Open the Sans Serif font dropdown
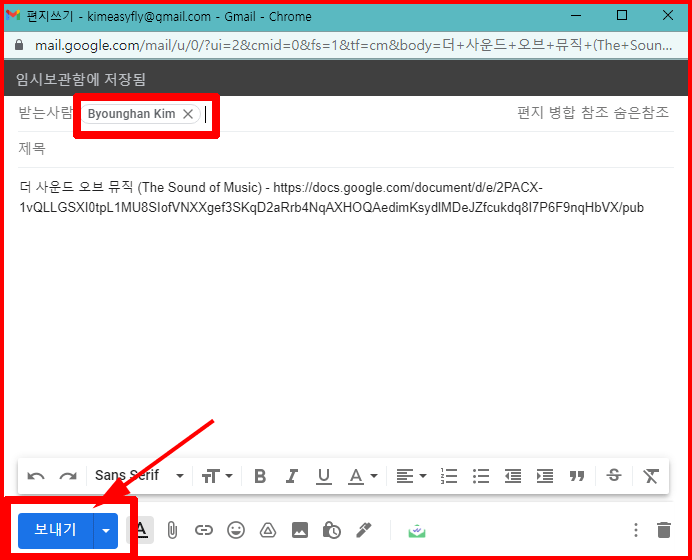Image resolution: width=692 pixels, height=560 pixels. click(x=139, y=475)
